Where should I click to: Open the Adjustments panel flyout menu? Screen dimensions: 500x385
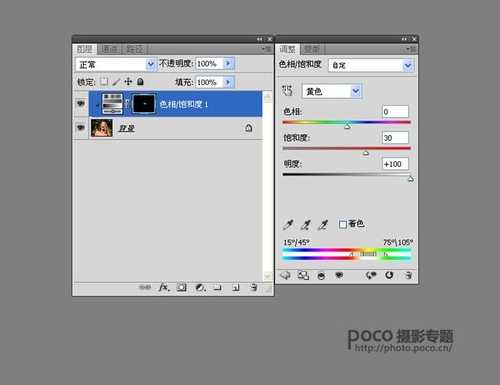tap(411, 49)
